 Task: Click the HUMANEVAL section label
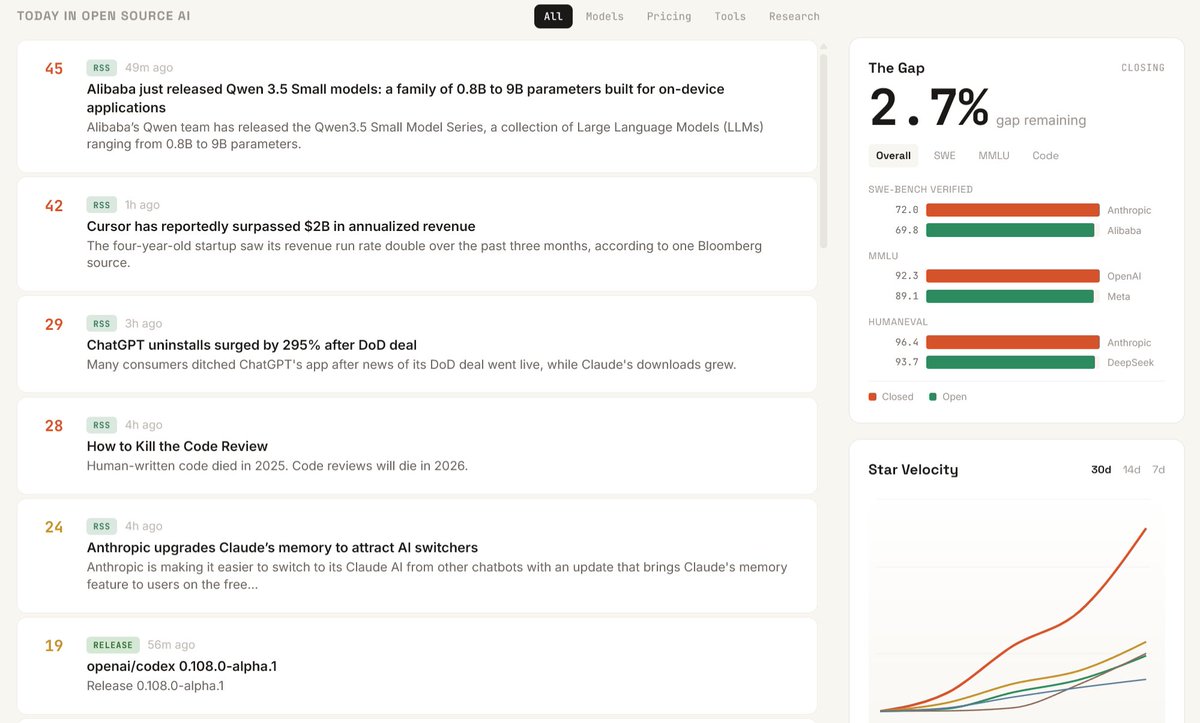pos(897,322)
